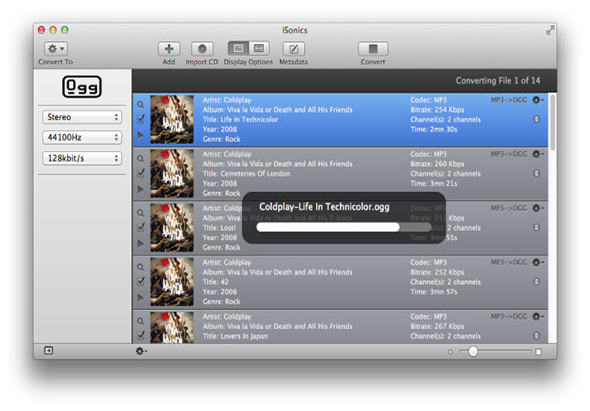590x411 pixels.
Task: Open the Metadata editor
Action: 293,49
